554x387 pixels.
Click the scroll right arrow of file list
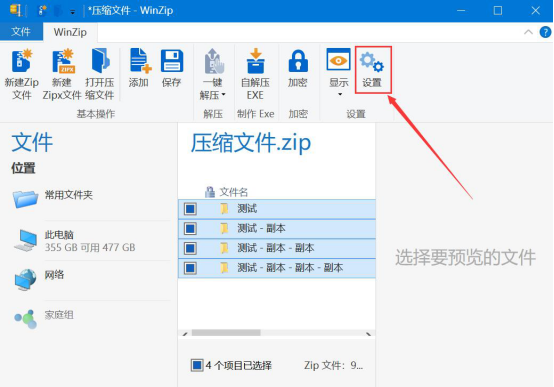(369, 334)
